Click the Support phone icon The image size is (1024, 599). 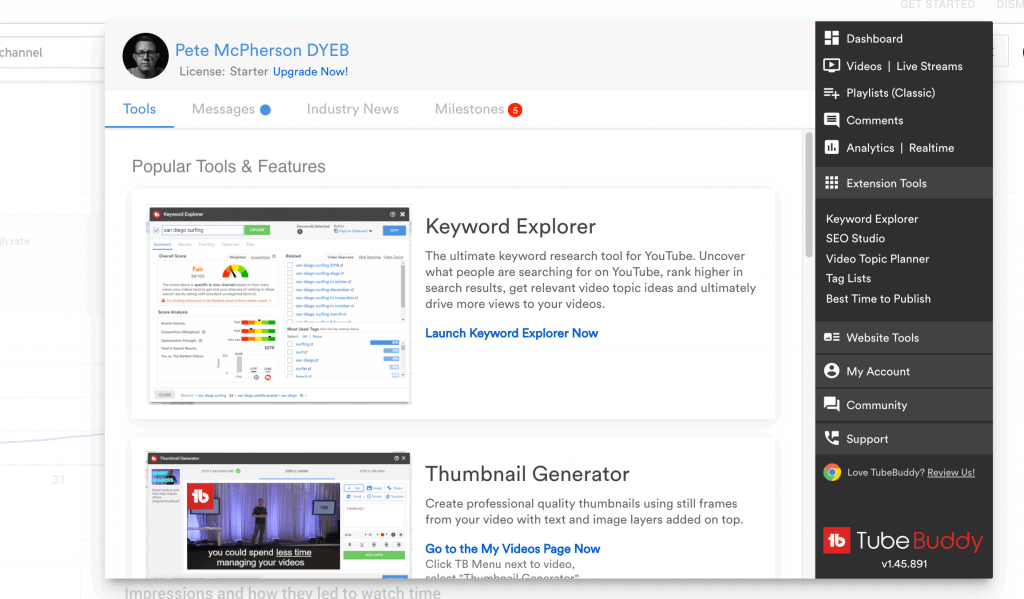click(x=831, y=438)
